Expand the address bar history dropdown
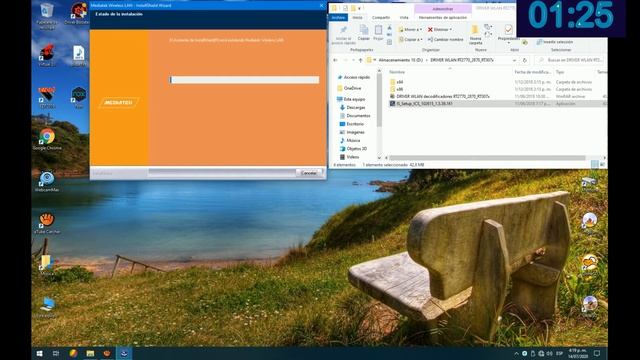 tap(514, 60)
